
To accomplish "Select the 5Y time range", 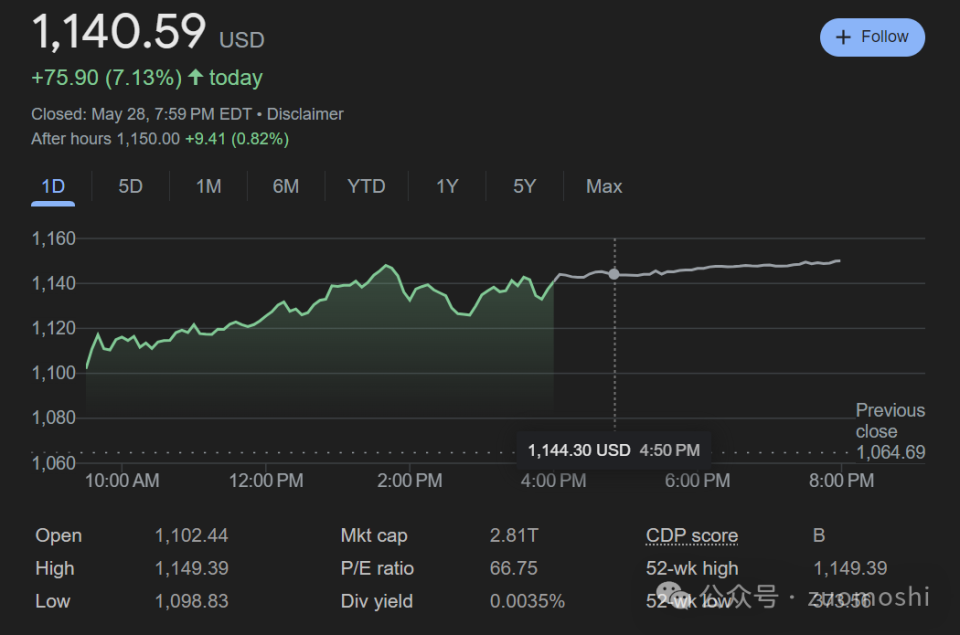I will pos(524,186).
